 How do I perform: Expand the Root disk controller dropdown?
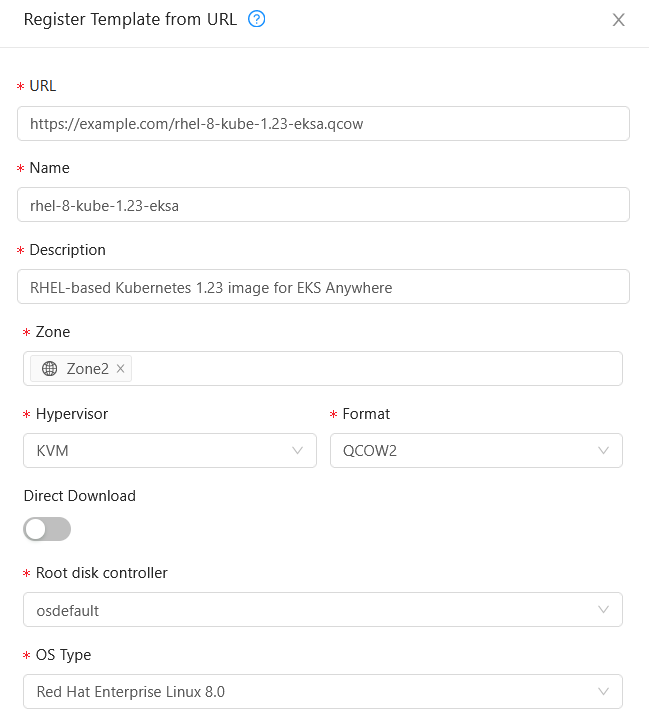(x=322, y=610)
